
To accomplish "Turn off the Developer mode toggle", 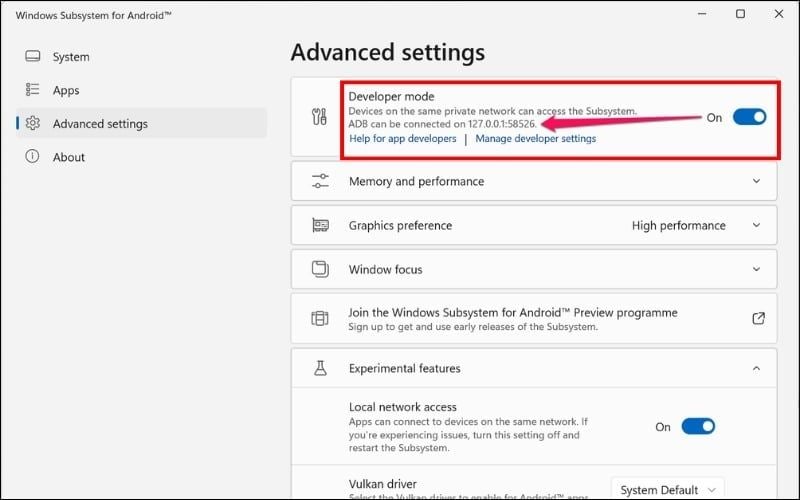I will tap(749, 117).
